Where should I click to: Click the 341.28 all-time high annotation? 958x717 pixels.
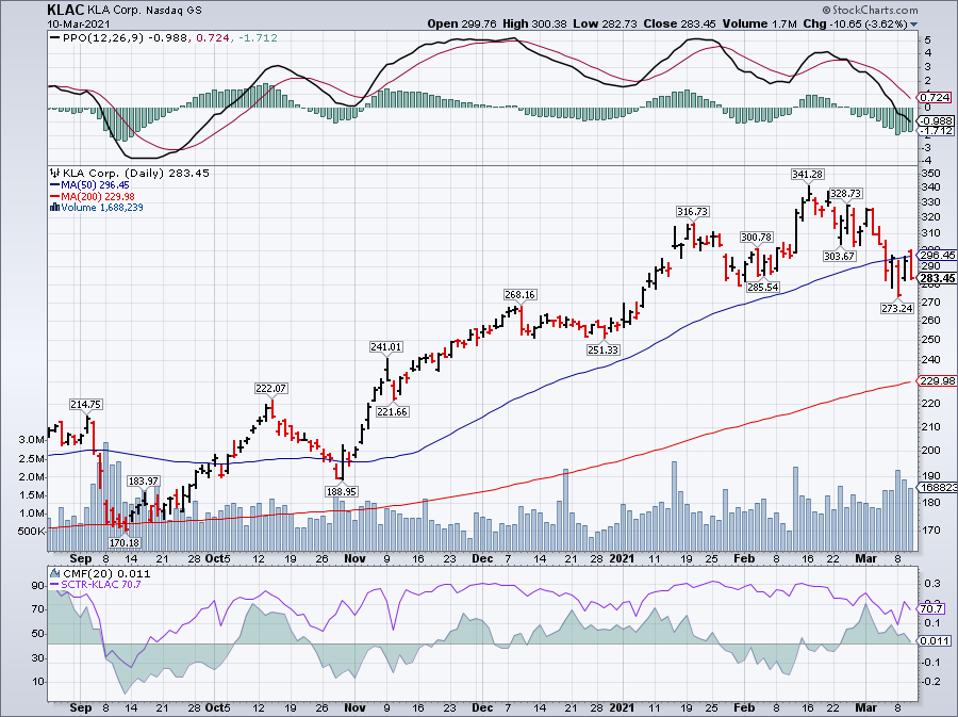[x=808, y=174]
